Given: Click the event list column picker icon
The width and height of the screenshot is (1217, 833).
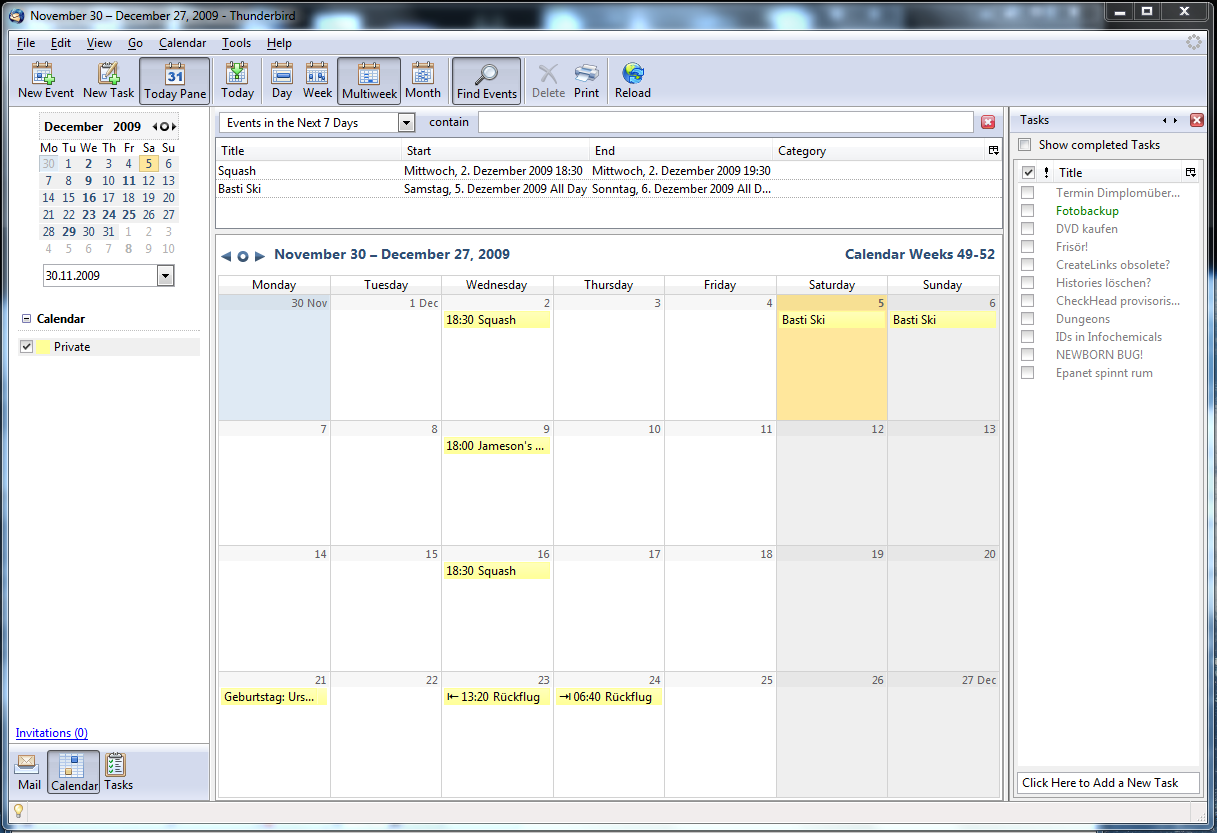Looking at the screenshot, I should [993, 151].
